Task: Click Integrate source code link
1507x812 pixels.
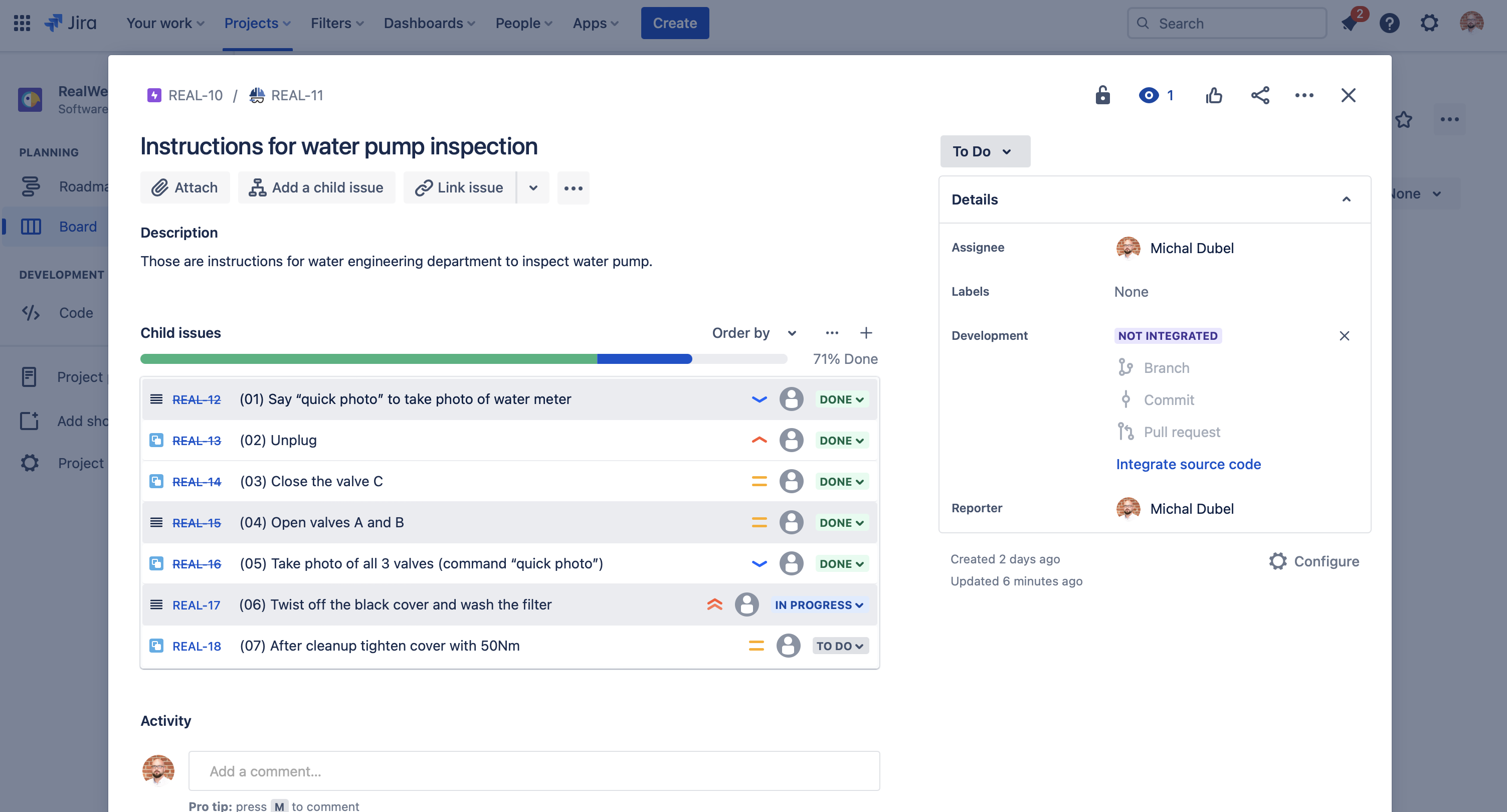Action: click(1188, 464)
